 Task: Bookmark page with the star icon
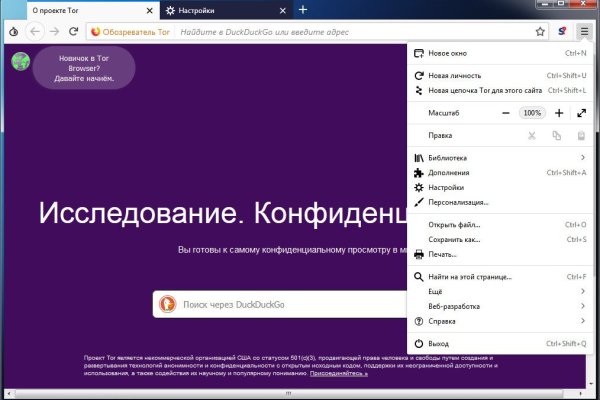[x=540, y=31]
